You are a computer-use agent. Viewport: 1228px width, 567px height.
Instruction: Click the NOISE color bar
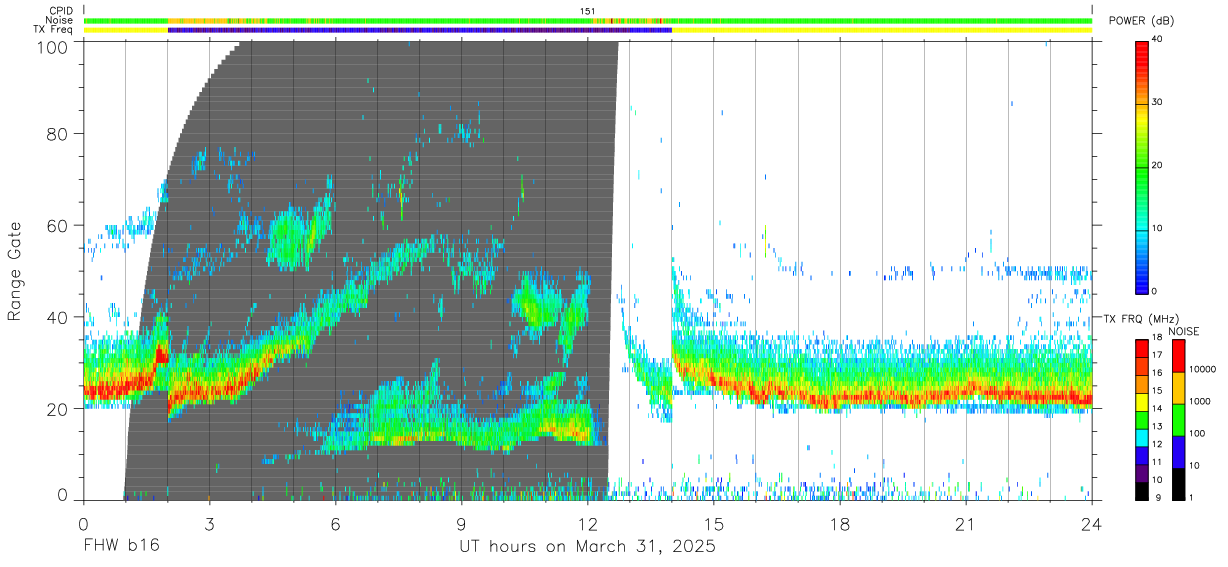pyautogui.click(x=1179, y=420)
